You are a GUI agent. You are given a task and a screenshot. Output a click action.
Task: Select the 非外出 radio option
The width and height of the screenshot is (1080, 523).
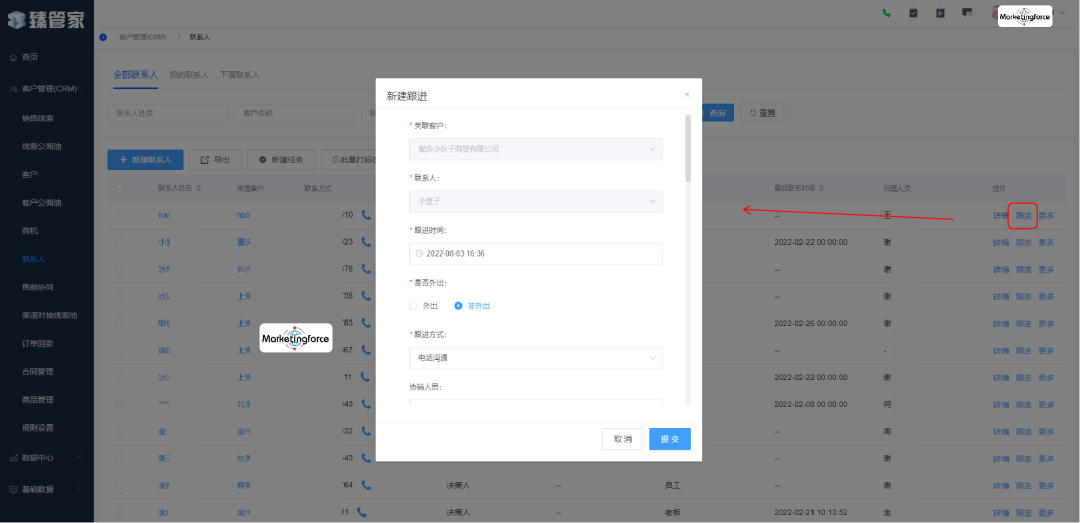[459, 306]
